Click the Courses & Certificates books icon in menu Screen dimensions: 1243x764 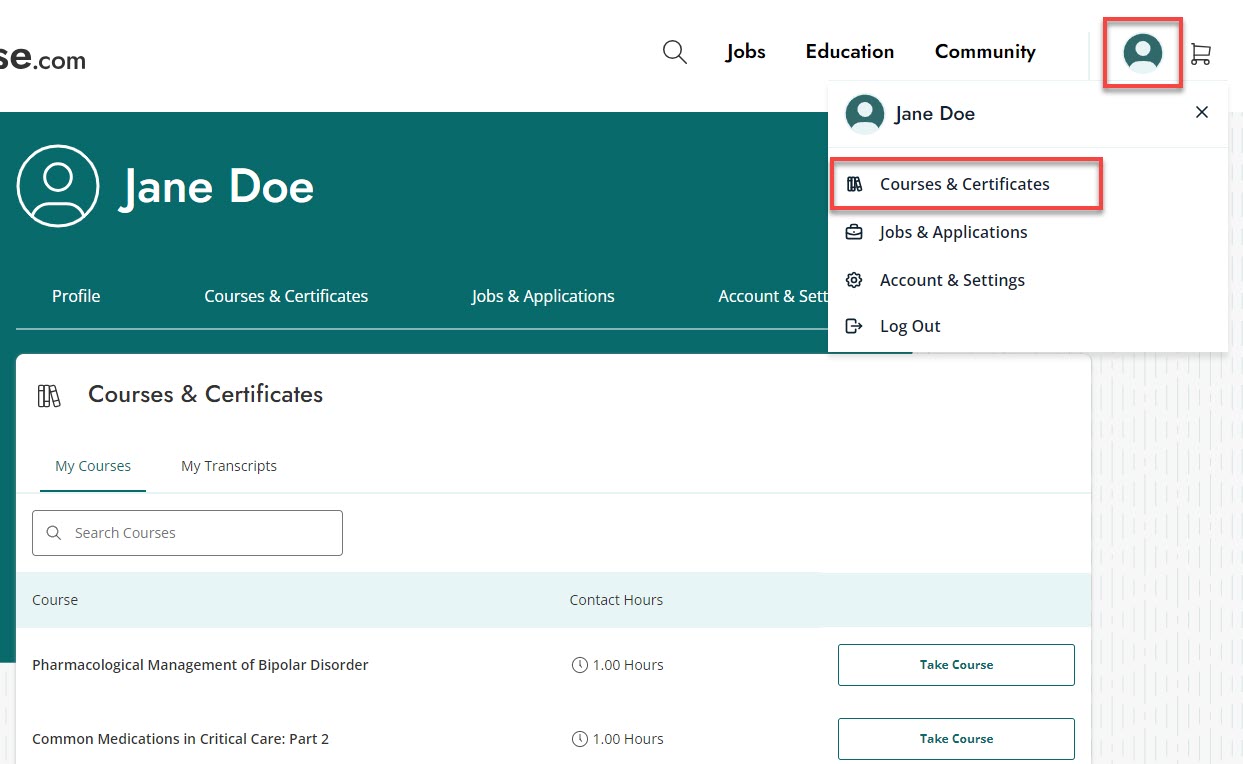pos(854,183)
